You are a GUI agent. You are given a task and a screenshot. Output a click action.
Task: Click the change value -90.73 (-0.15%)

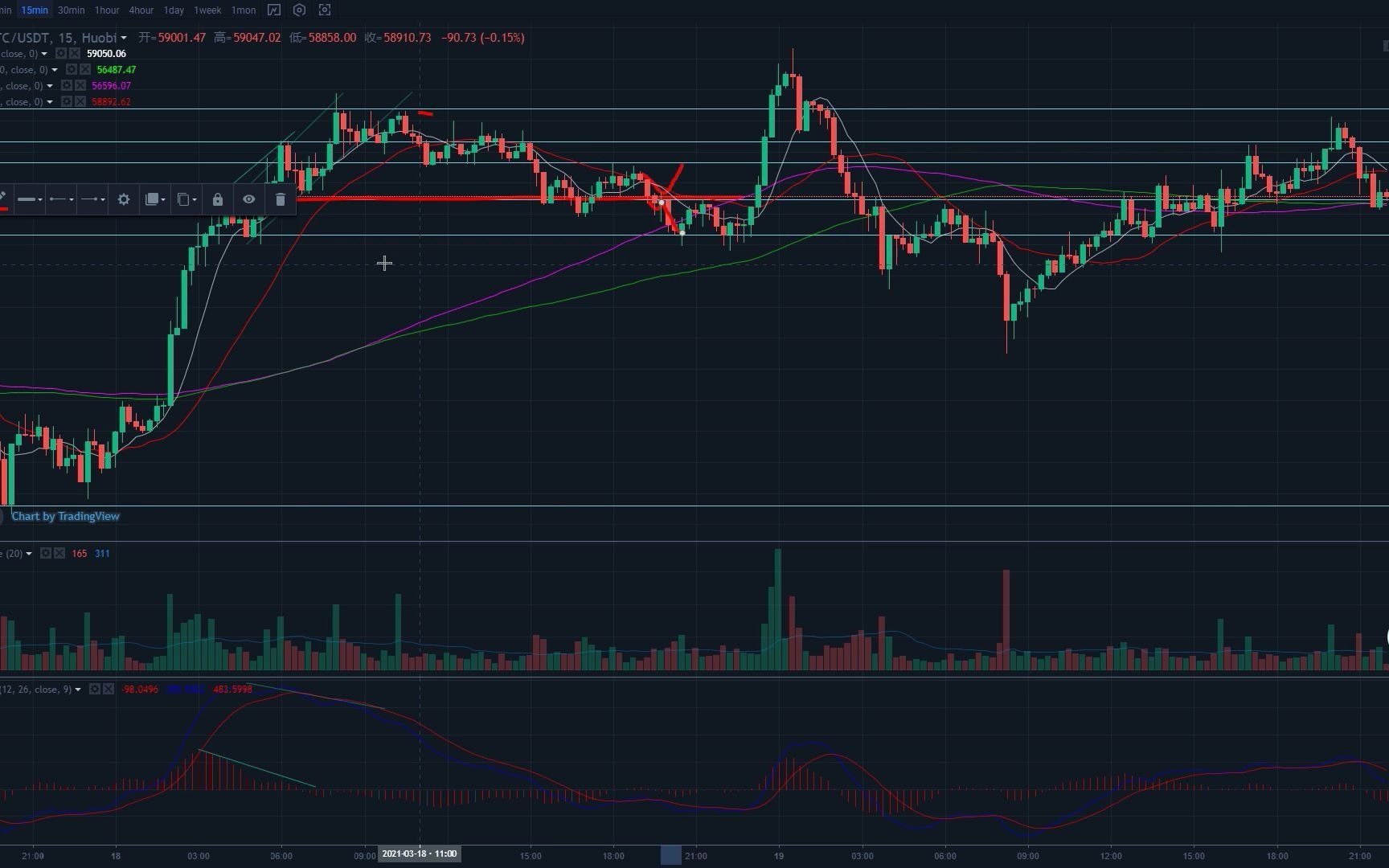tap(483, 38)
